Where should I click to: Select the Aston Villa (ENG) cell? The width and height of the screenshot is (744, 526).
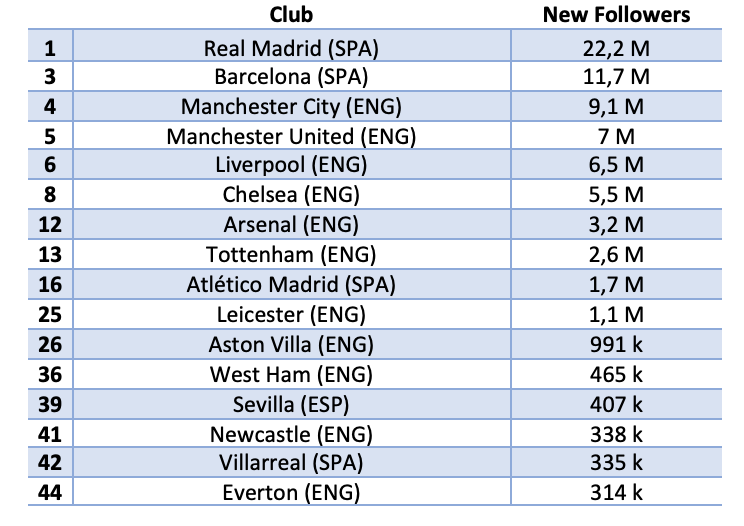[x=291, y=344]
